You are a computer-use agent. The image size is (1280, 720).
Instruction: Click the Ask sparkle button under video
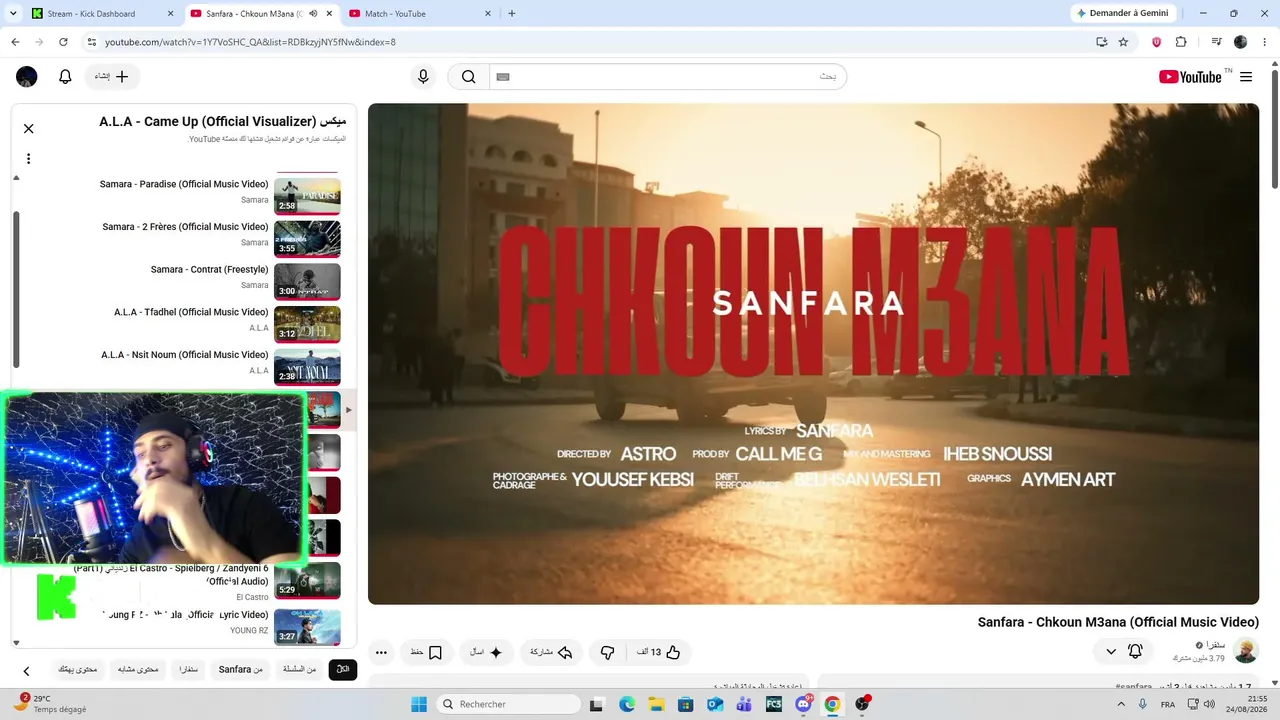point(486,652)
